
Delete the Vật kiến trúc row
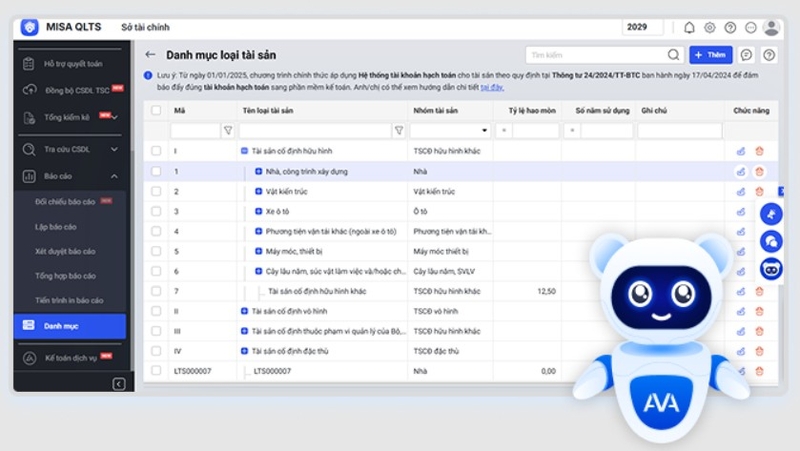point(759,191)
